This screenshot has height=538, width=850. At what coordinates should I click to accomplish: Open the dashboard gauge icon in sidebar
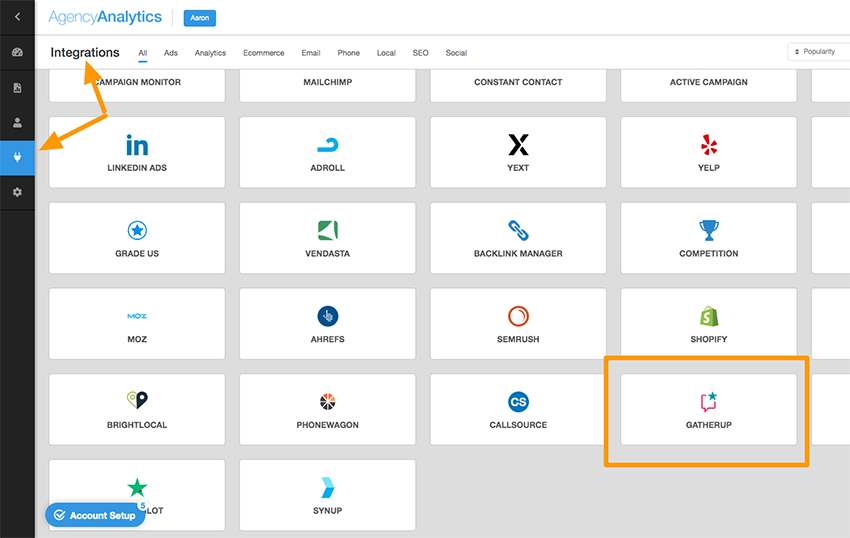17,53
